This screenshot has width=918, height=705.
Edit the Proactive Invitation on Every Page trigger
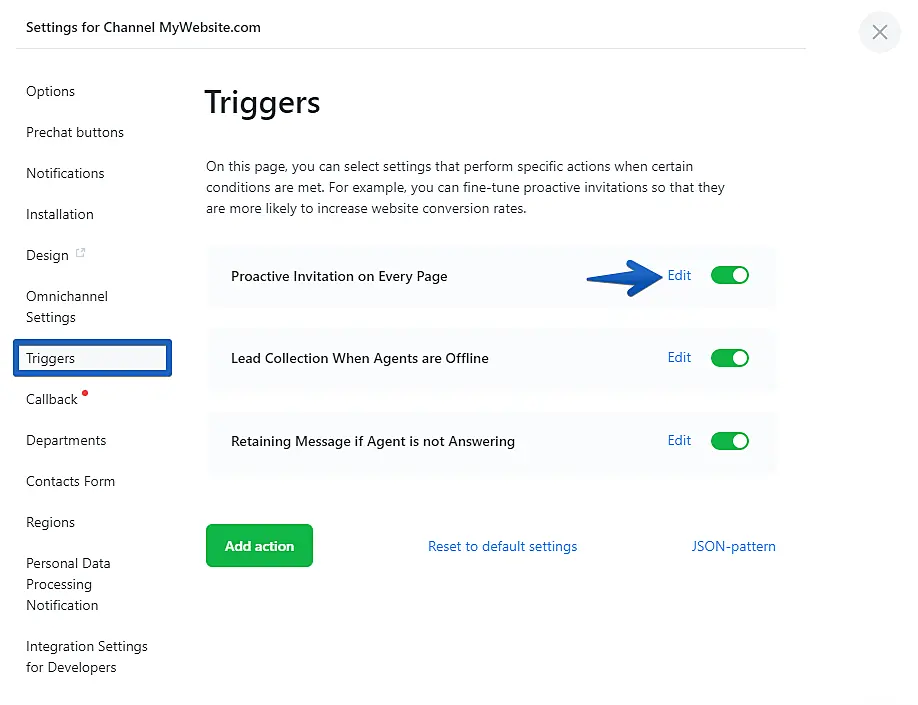(x=679, y=276)
